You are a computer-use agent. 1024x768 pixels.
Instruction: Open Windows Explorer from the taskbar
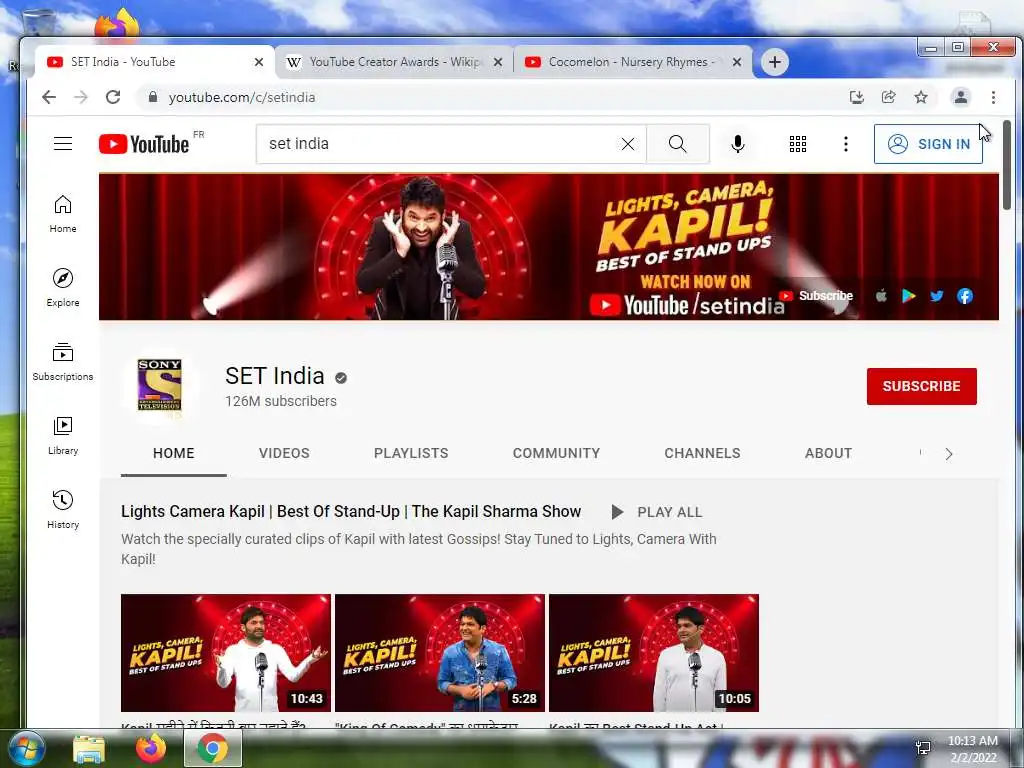click(89, 749)
